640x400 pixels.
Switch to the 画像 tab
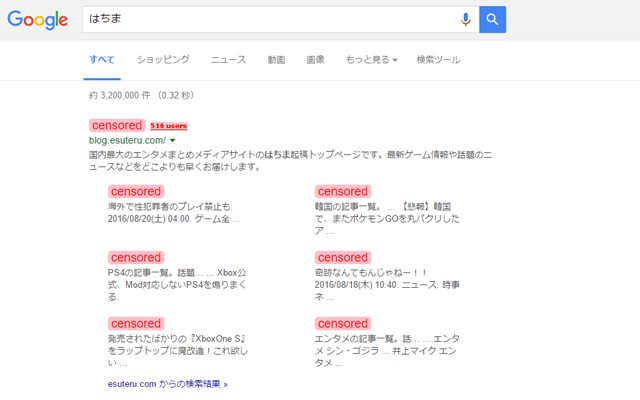(316, 60)
